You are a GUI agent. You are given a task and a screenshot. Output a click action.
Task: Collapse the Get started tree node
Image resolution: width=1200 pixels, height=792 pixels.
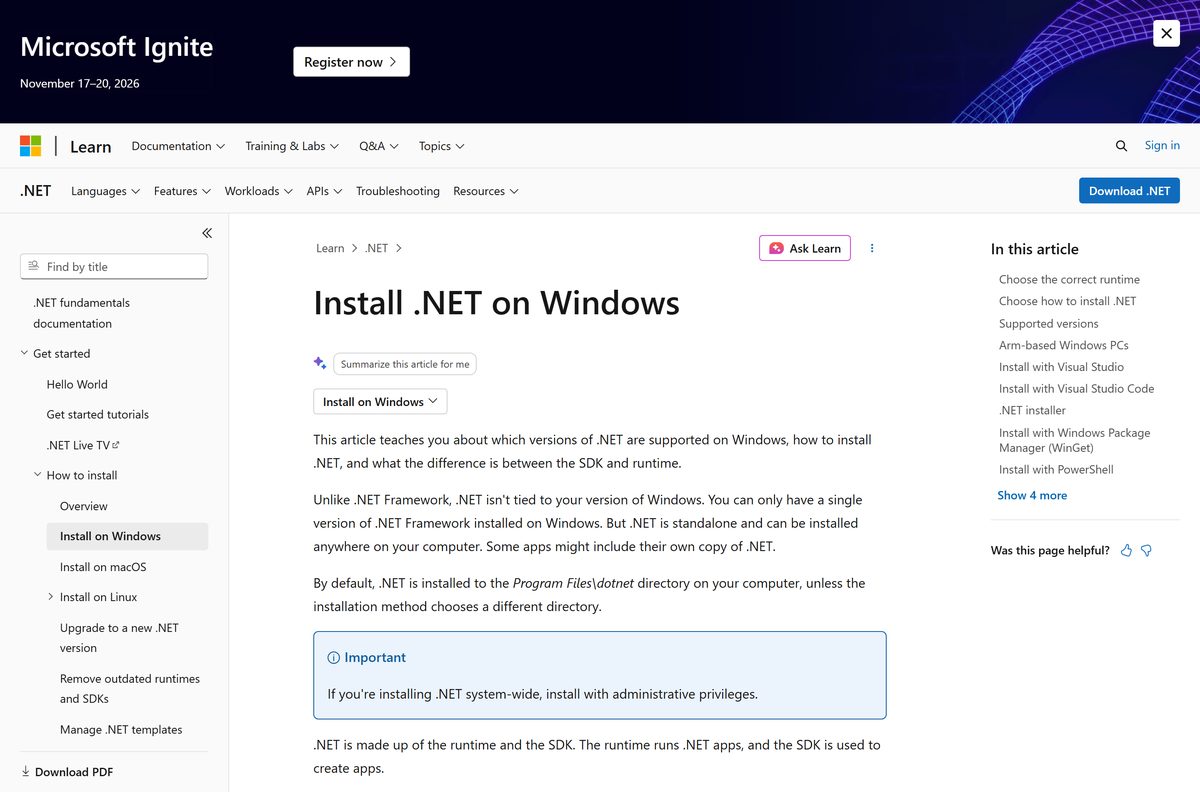[x=24, y=353]
